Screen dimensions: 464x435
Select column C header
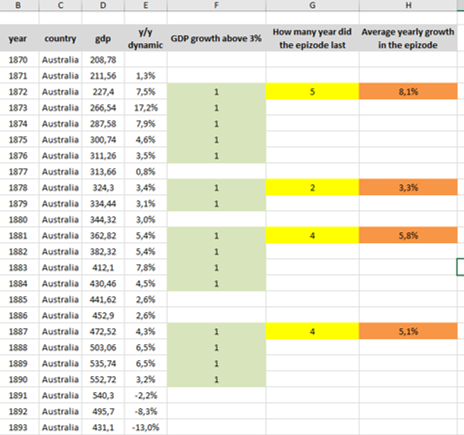(x=60, y=5)
